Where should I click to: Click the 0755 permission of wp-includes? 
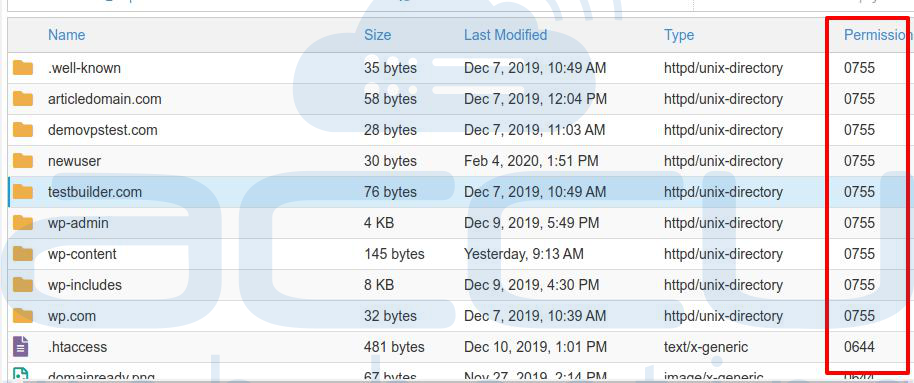coord(859,285)
